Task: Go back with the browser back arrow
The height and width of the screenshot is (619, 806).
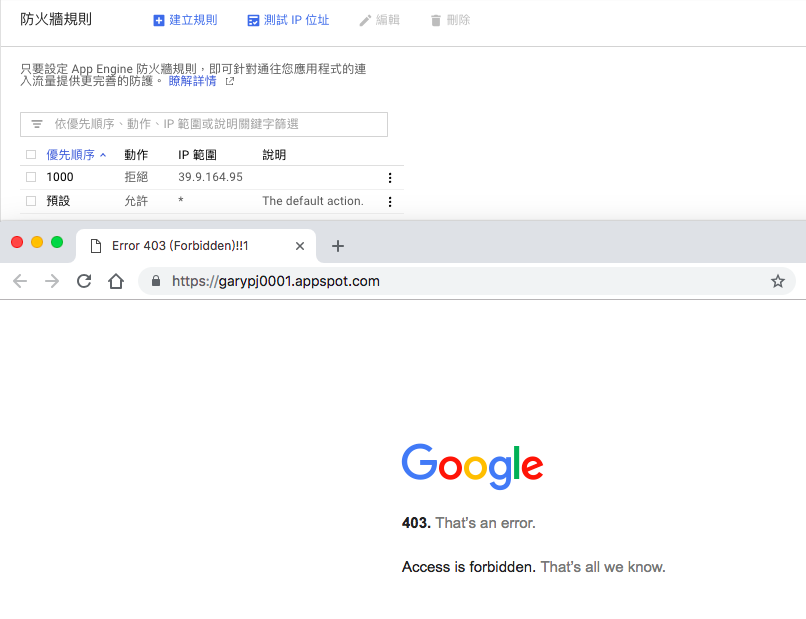Action: click(x=20, y=281)
